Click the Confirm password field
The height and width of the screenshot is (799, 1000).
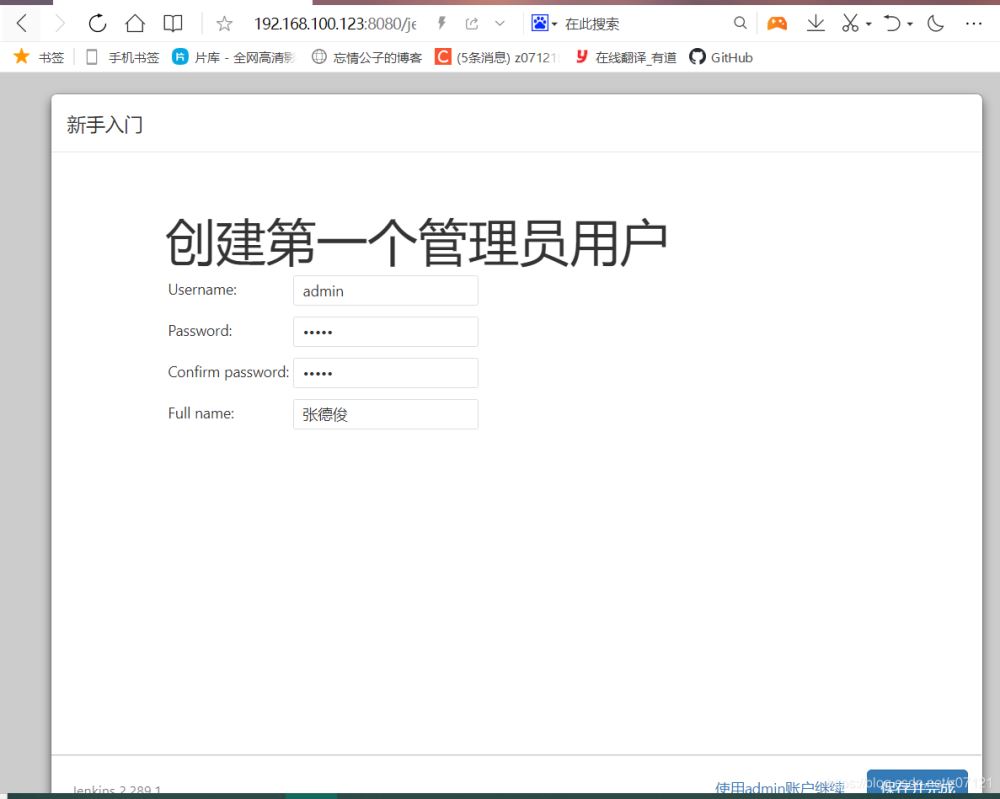385,373
